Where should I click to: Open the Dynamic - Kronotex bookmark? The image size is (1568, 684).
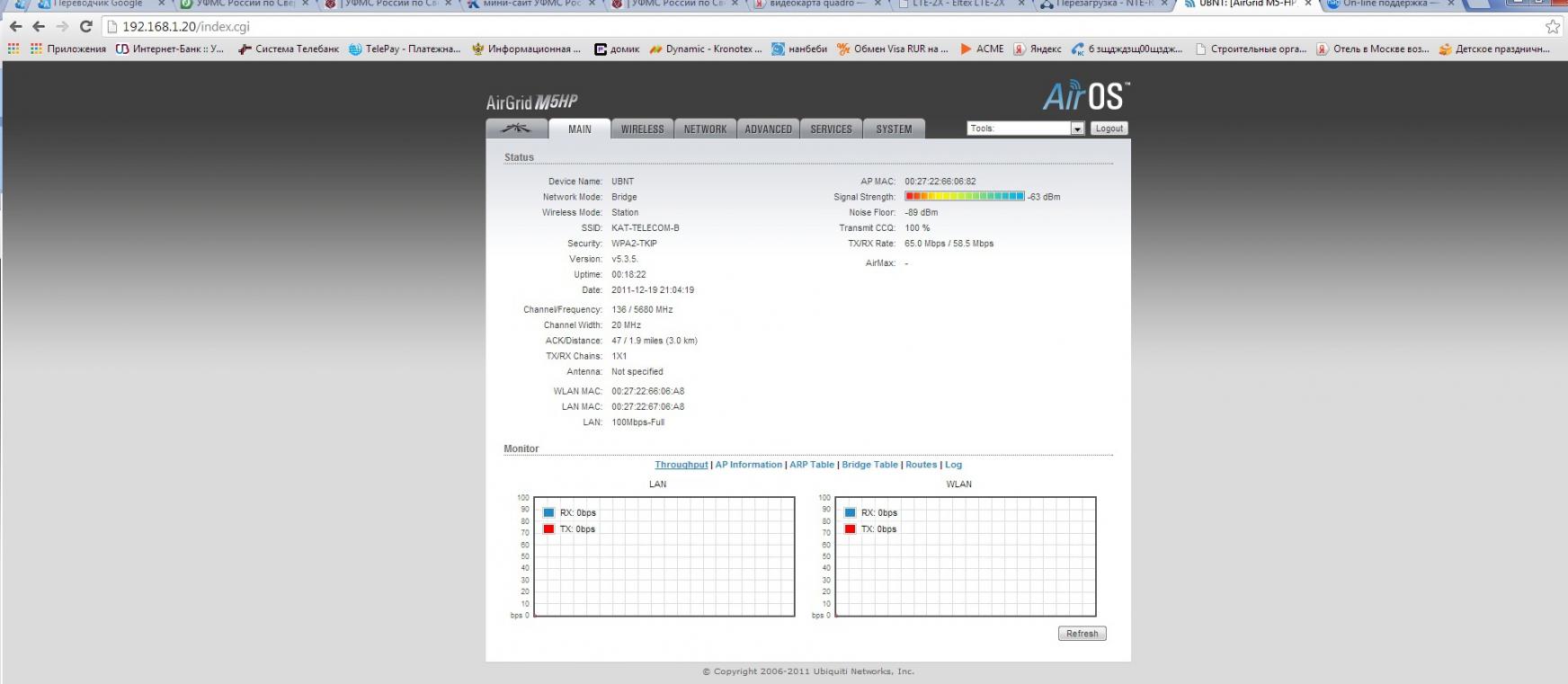coord(706,49)
